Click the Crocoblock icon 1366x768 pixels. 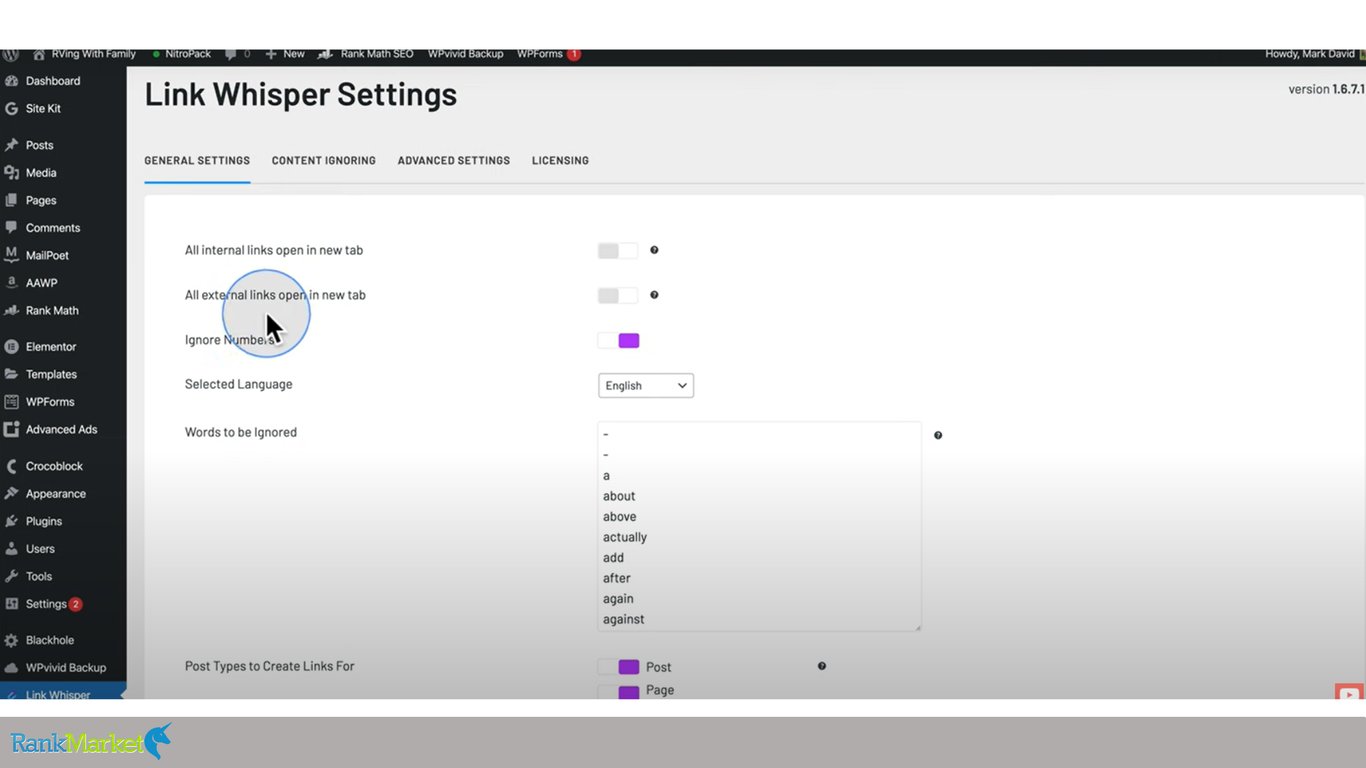click(11, 466)
